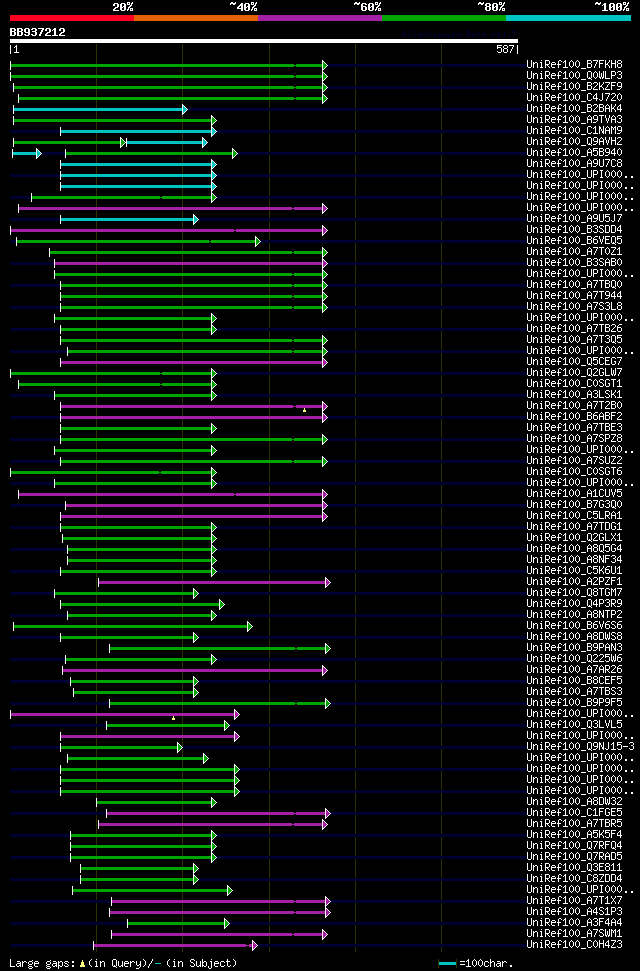Click the green ~80% identity legend segment
Image resolution: width=640 pixels, height=971 pixels.
coord(444,18)
